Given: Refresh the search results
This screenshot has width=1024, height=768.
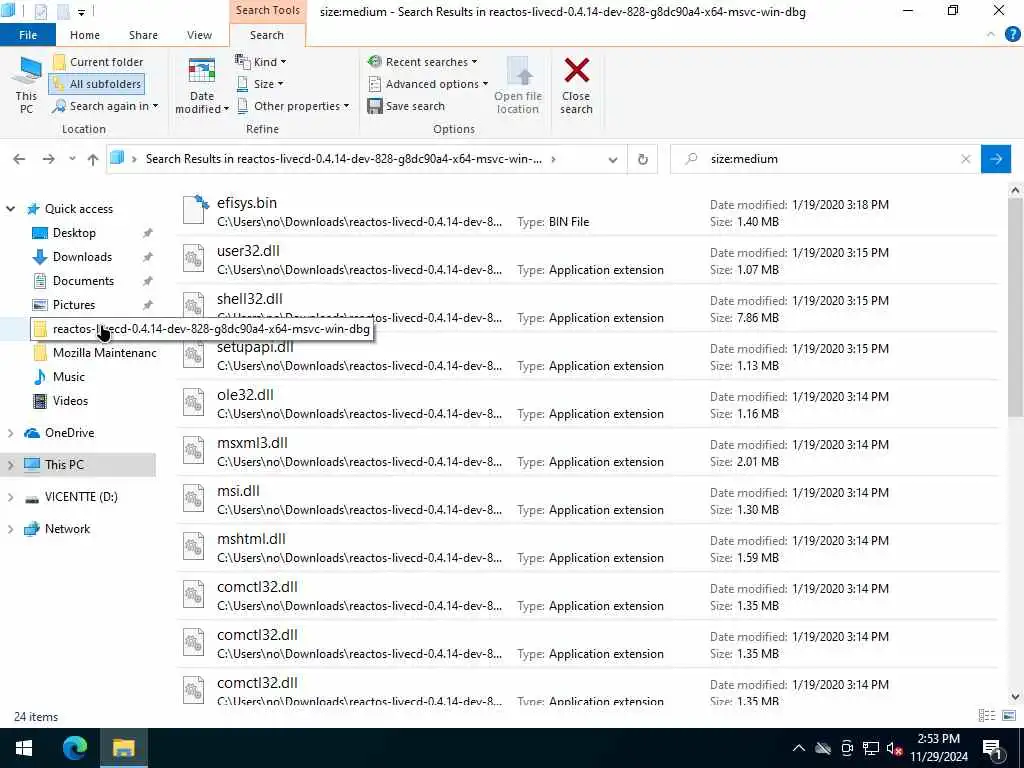Looking at the screenshot, I should [x=643, y=159].
